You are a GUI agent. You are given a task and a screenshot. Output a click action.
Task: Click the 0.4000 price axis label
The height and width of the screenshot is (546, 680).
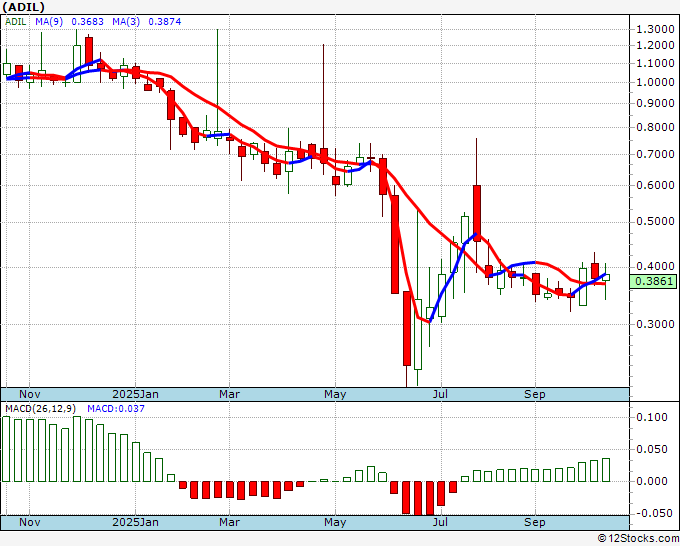coord(655,266)
